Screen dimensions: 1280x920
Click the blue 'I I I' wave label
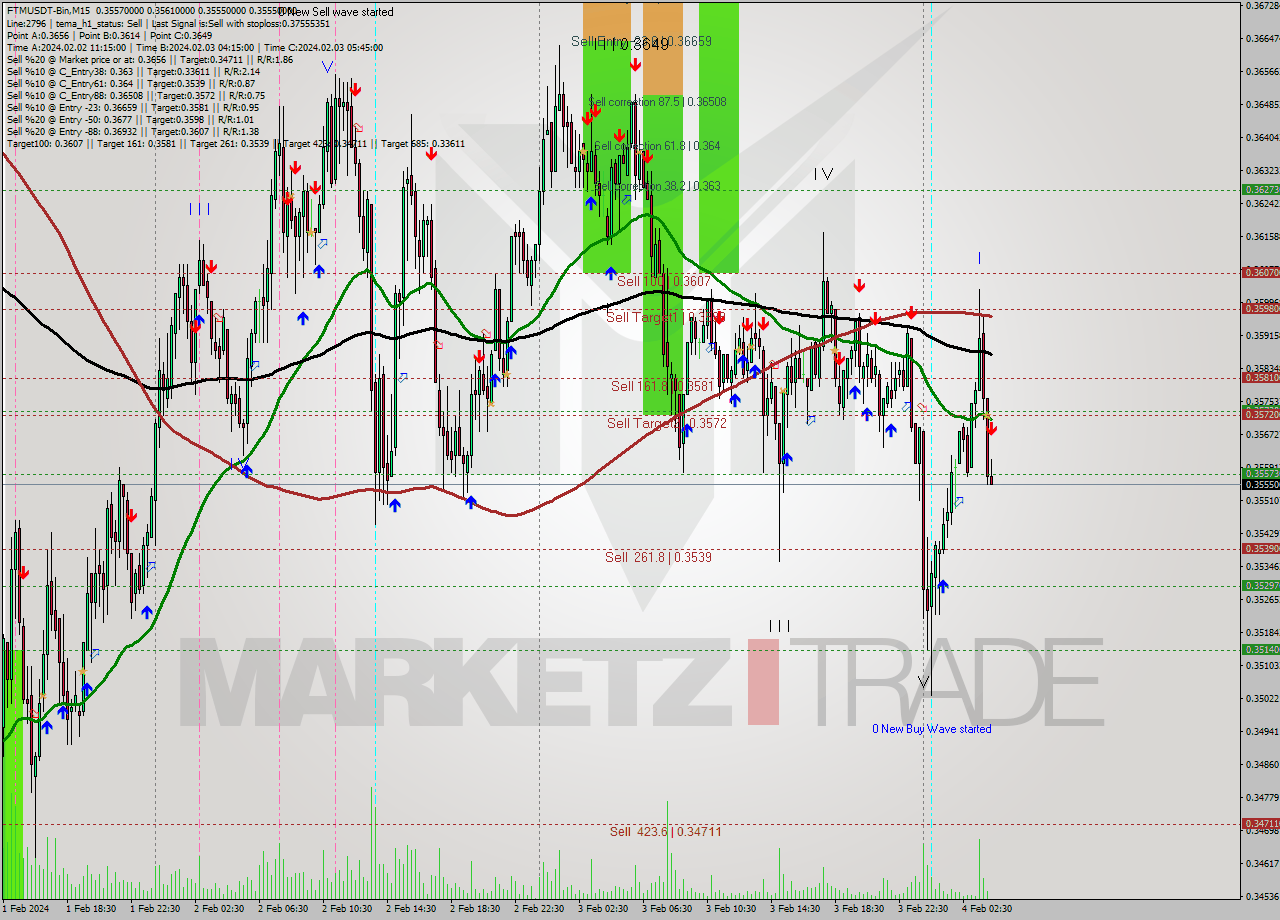pyautogui.click(x=199, y=209)
